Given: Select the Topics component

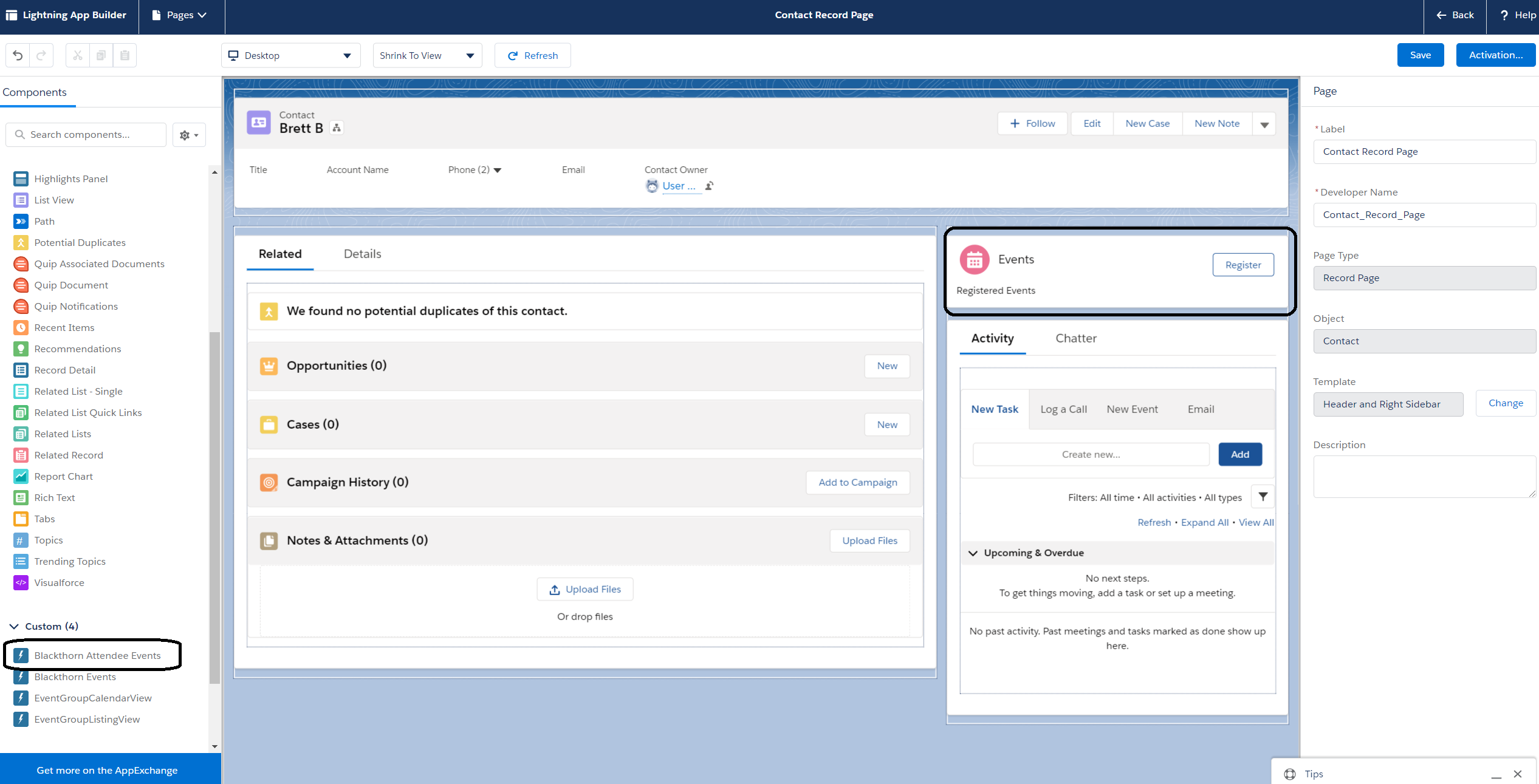Looking at the screenshot, I should 38,540.
